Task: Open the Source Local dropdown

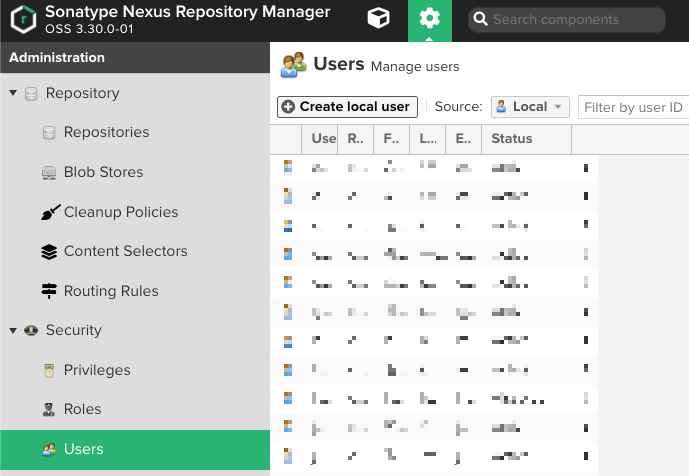Action: (x=530, y=107)
